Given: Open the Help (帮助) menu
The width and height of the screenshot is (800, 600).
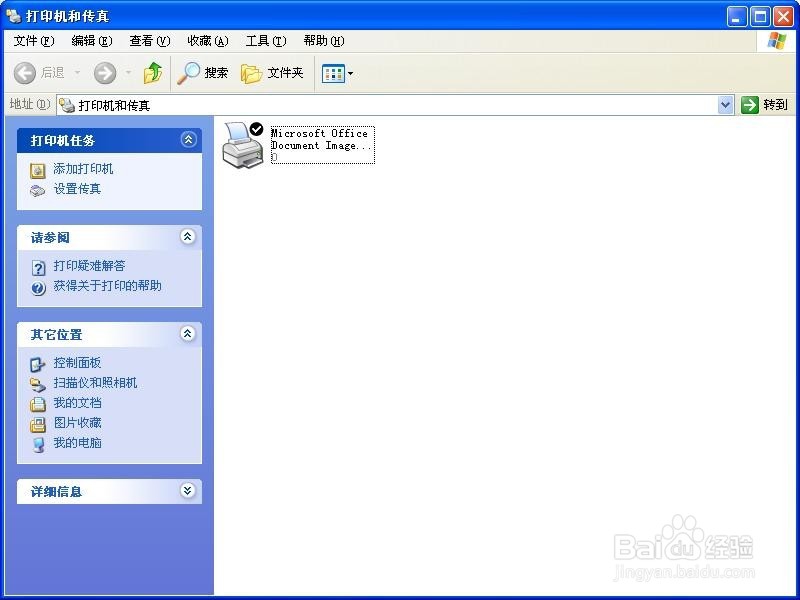Looking at the screenshot, I should (x=324, y=41).
